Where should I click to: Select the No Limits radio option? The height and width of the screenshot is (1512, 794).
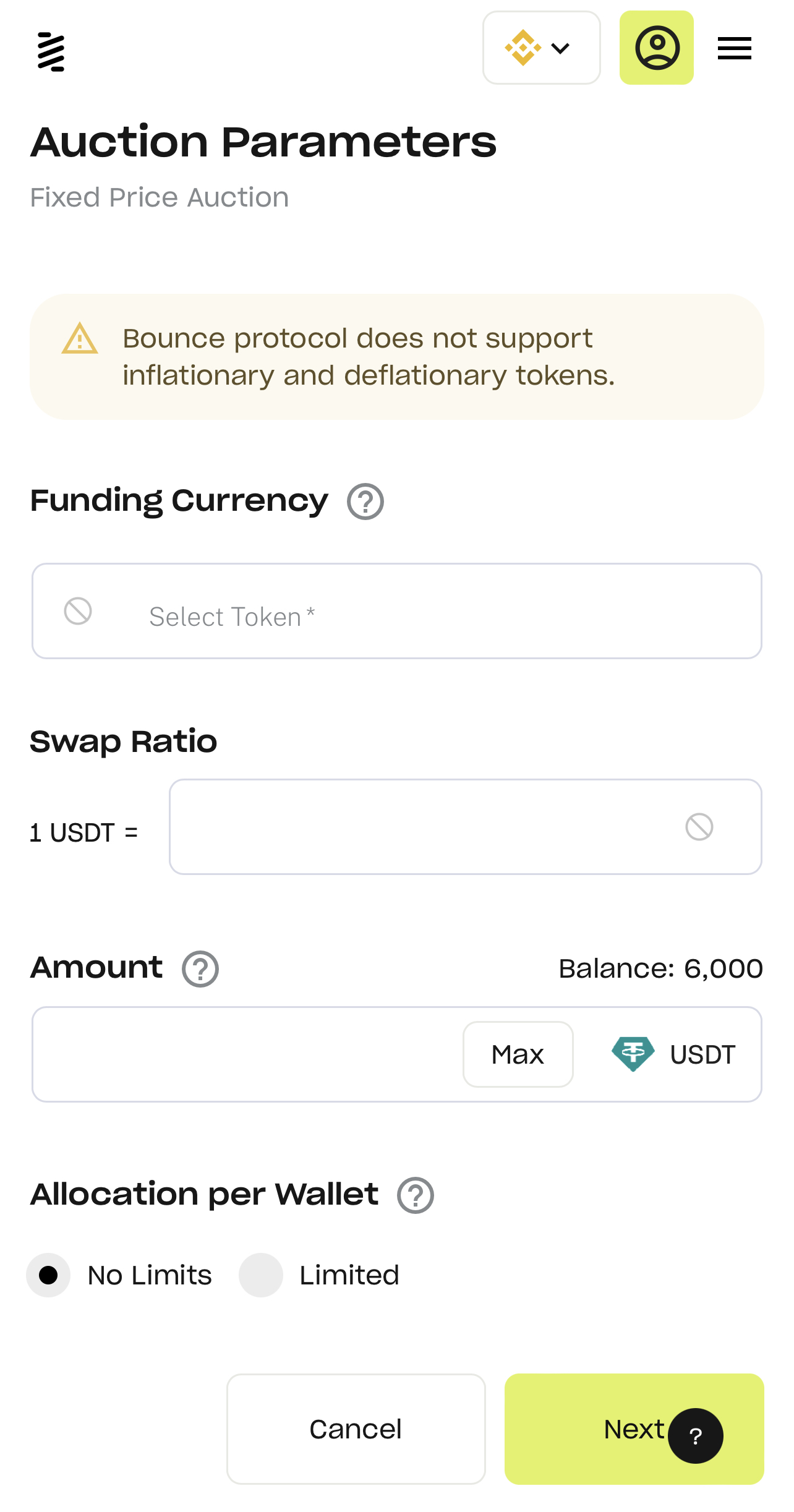click(x=48, y=1275)
